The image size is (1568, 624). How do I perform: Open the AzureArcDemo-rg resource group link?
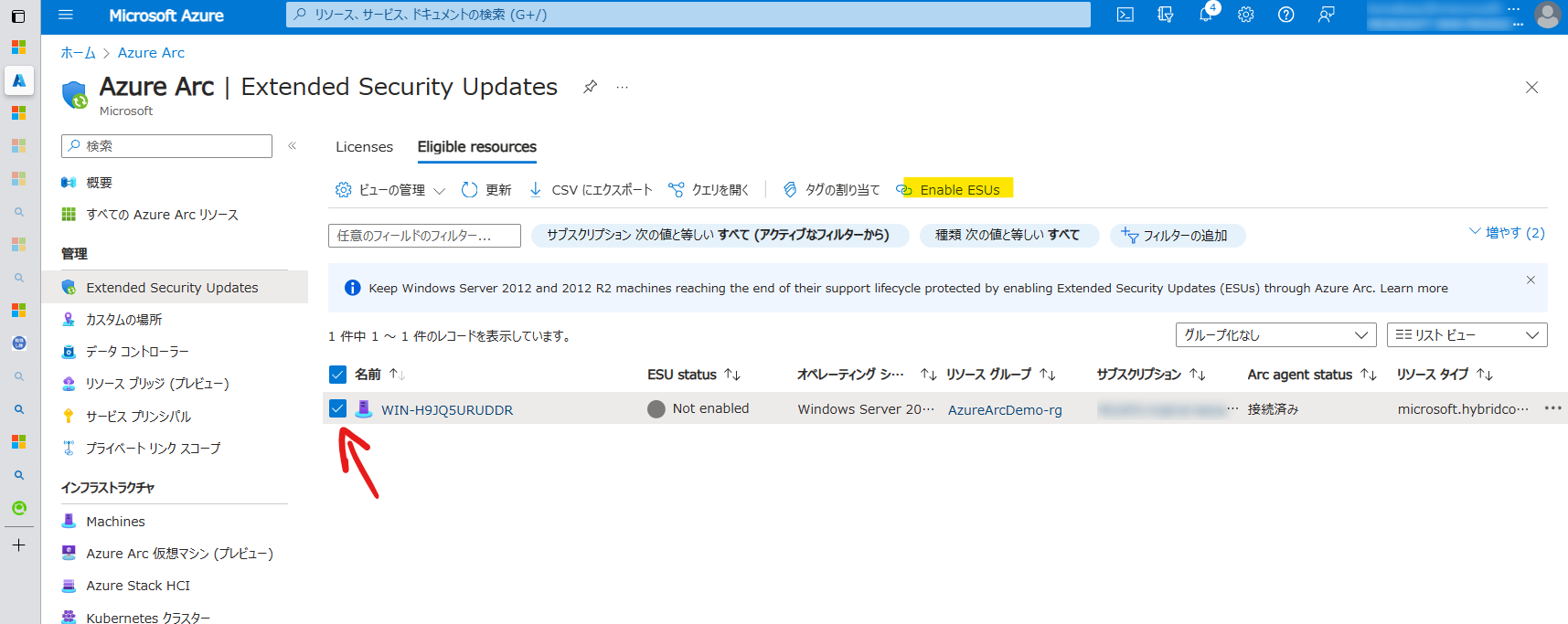coord(1005,410)
